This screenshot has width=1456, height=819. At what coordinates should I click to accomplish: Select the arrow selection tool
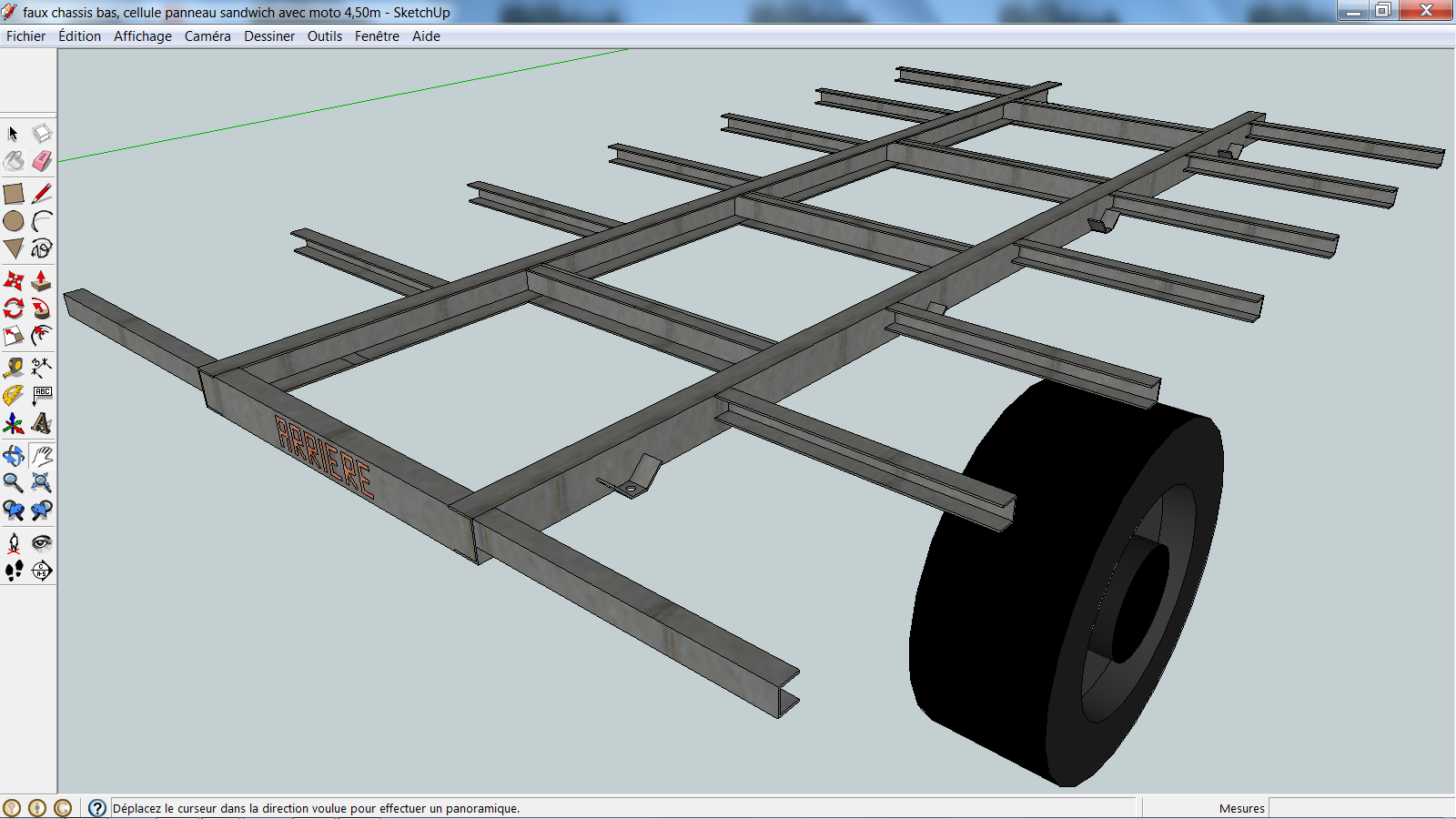point(14,134)
